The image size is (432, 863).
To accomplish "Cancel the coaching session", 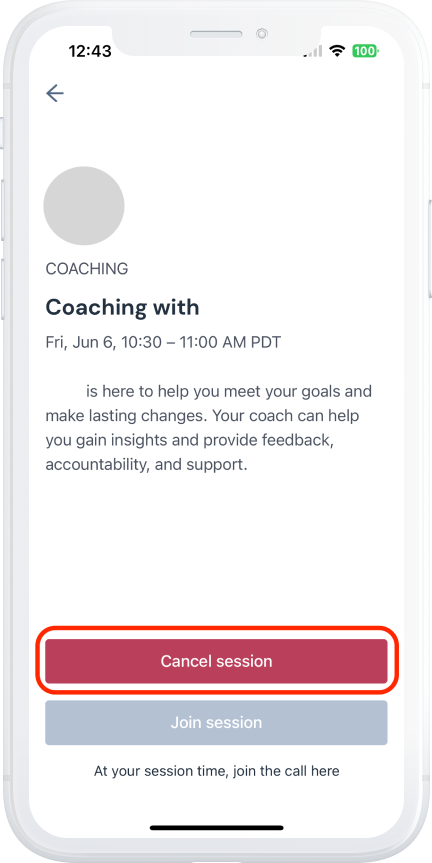I will [x=216, y=661].
